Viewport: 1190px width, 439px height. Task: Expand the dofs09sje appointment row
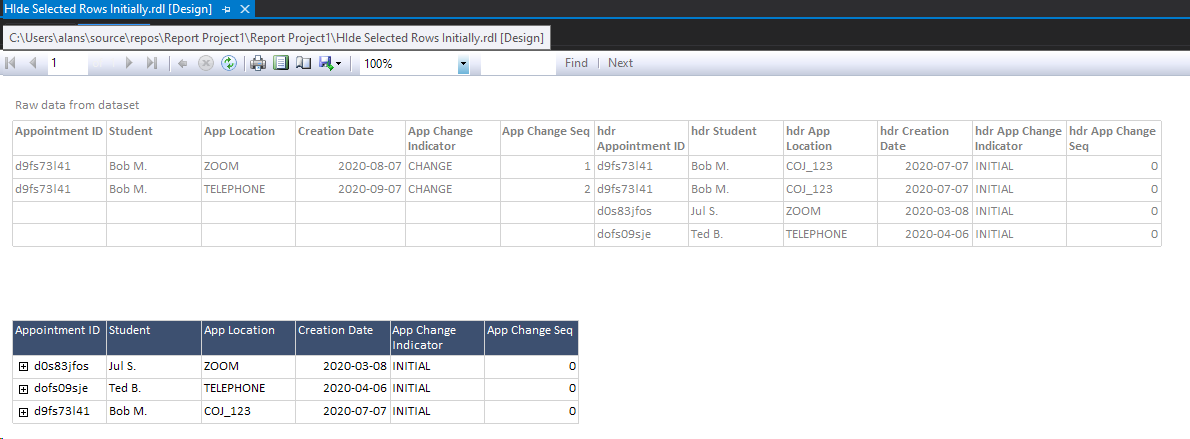(x=24, y=389)
